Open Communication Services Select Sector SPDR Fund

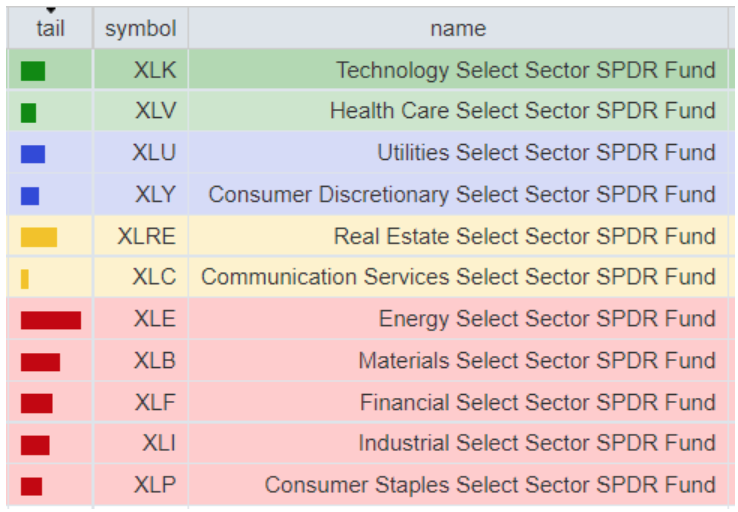click(x=458, y=277)
